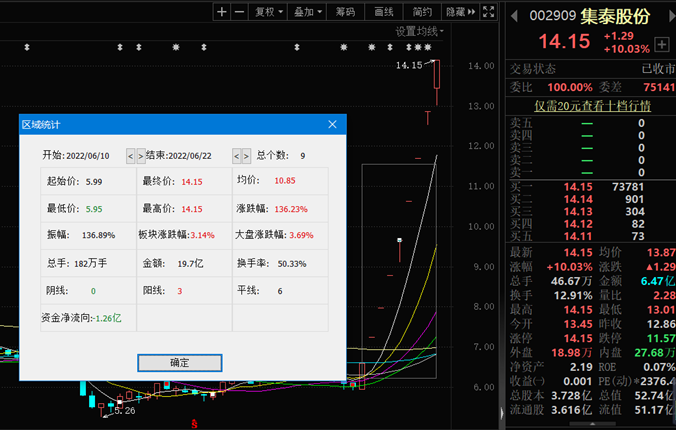Viewport: 676px width, 430px height.
Task: Move start date one day earlier
Action: (x=130, y=156)
